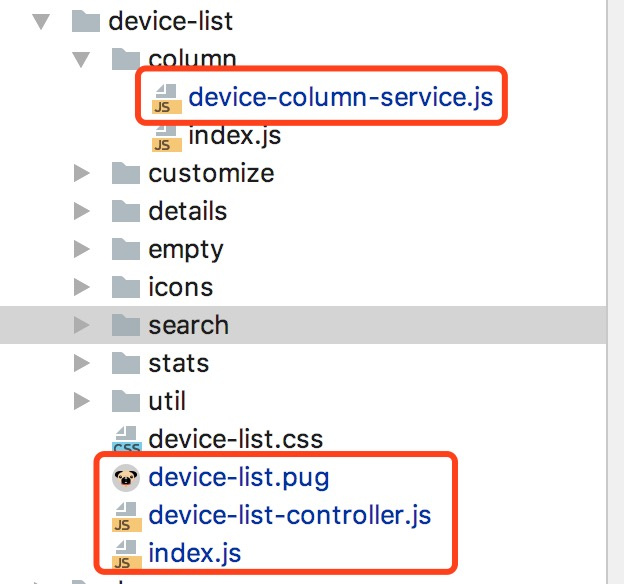Select the icons folder label

point(181,287)
